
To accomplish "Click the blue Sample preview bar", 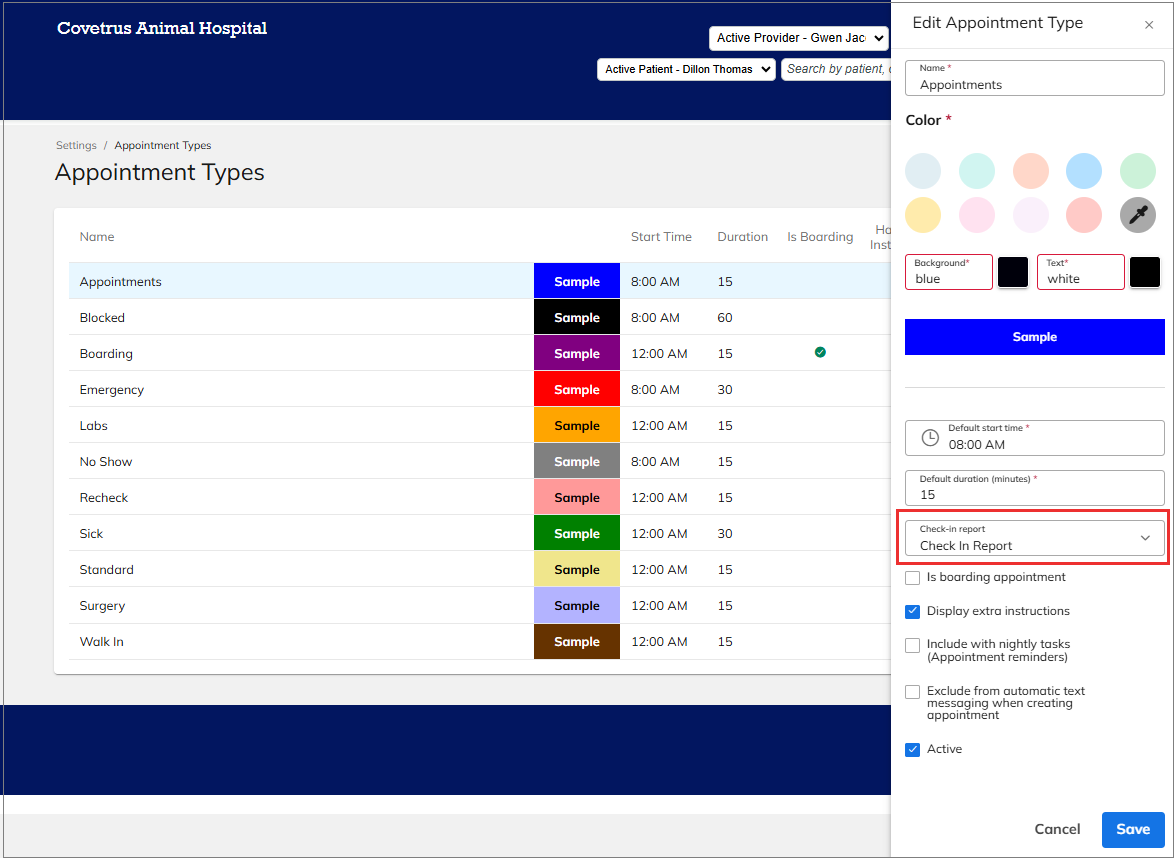I will [x=1034, y=337].
